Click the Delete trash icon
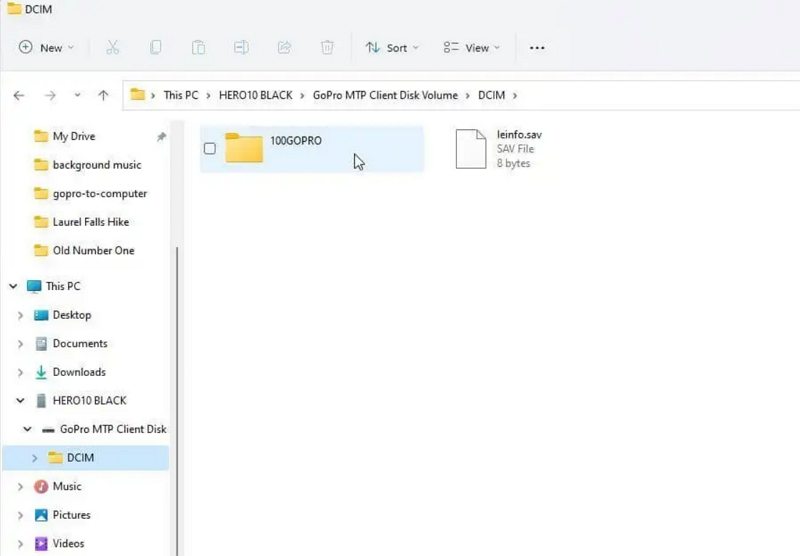Screen dimensions: 800x556 click(327, 47)
